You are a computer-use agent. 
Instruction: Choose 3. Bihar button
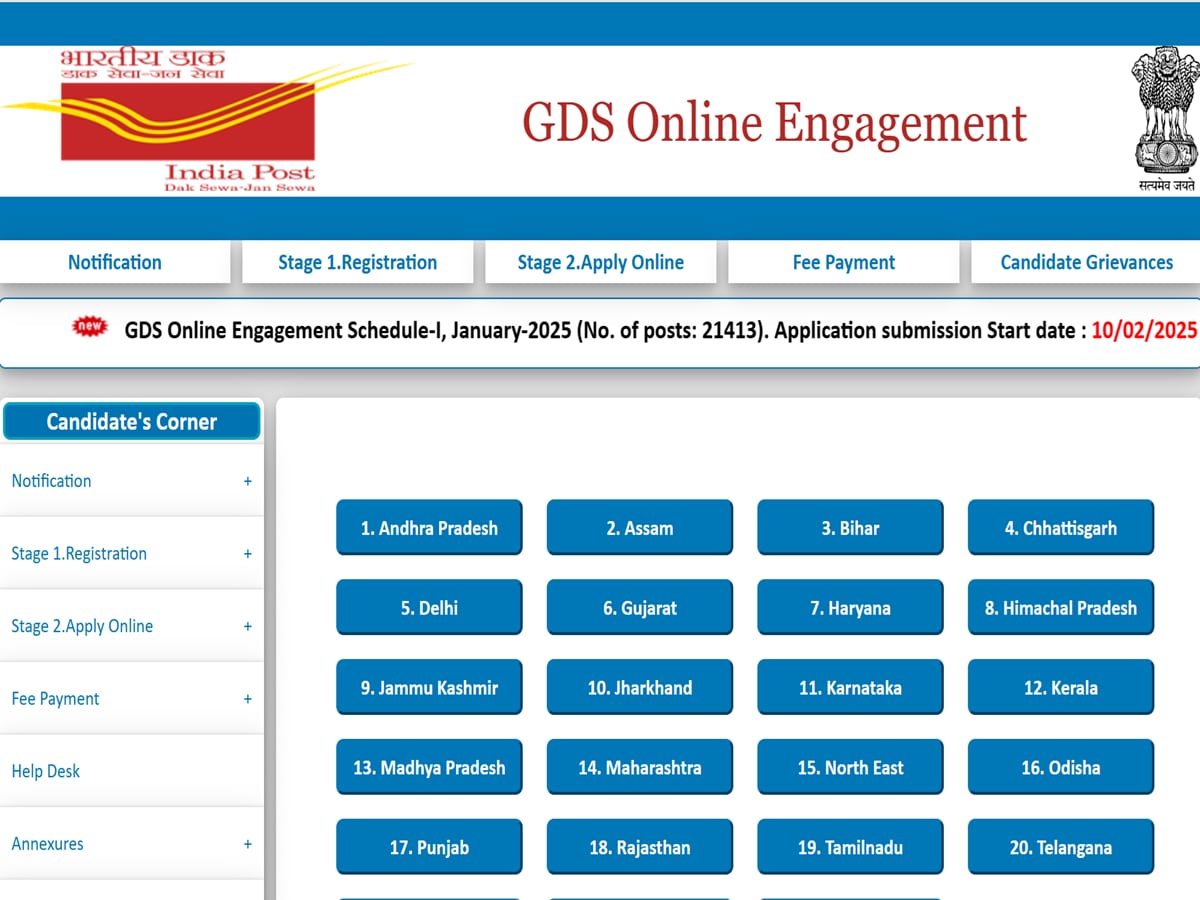[x=850, y=527]
